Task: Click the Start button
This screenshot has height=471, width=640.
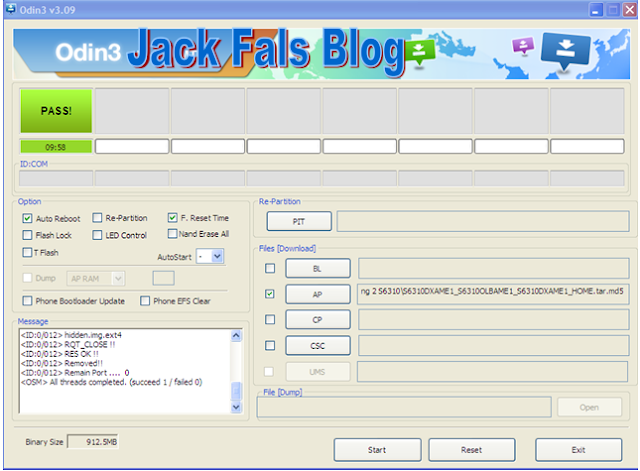Action: tap(377, 450)
